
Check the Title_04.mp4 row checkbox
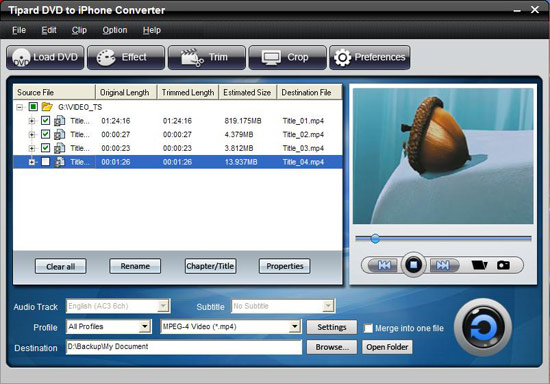(45, 162)
